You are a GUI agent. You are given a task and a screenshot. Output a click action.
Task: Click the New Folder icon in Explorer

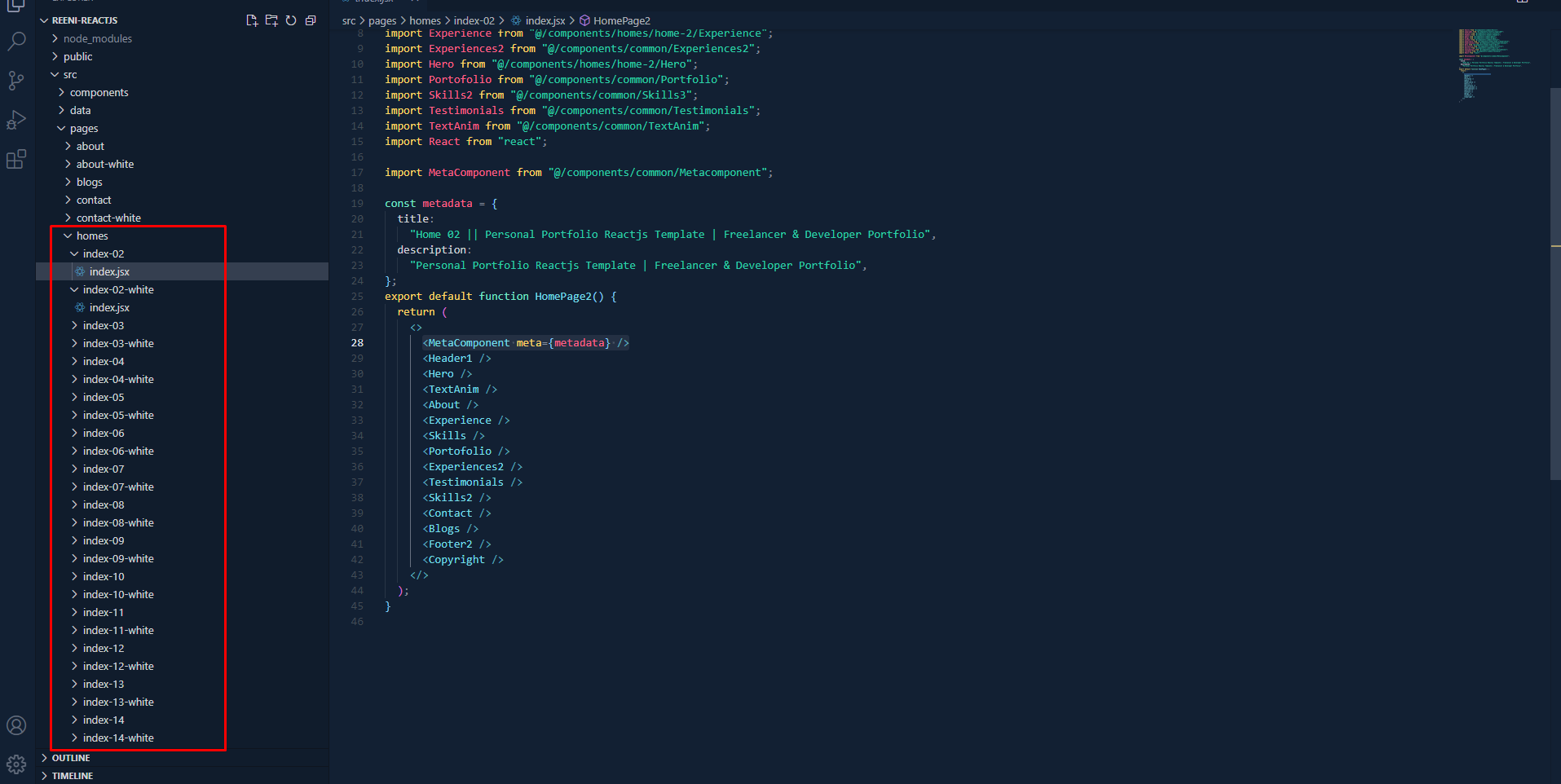pos(271,20)
